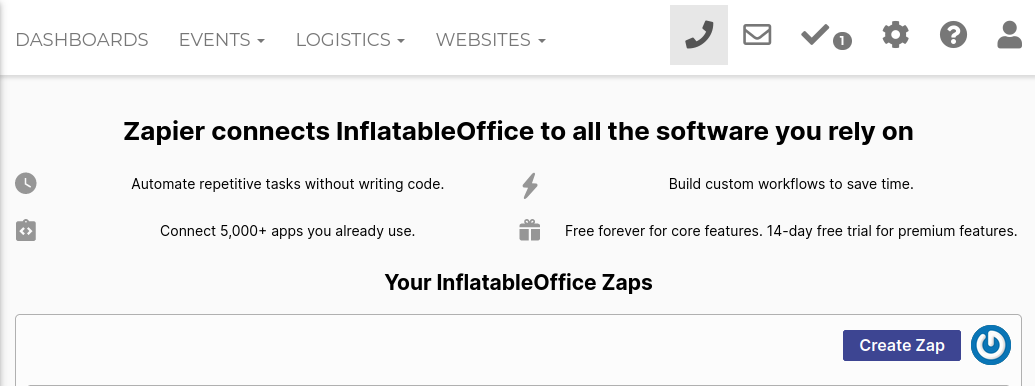The height and width of the screenshot is (386, 1035).
Task: Click the lightning bolt workflows icon
Action: point(529,185)
